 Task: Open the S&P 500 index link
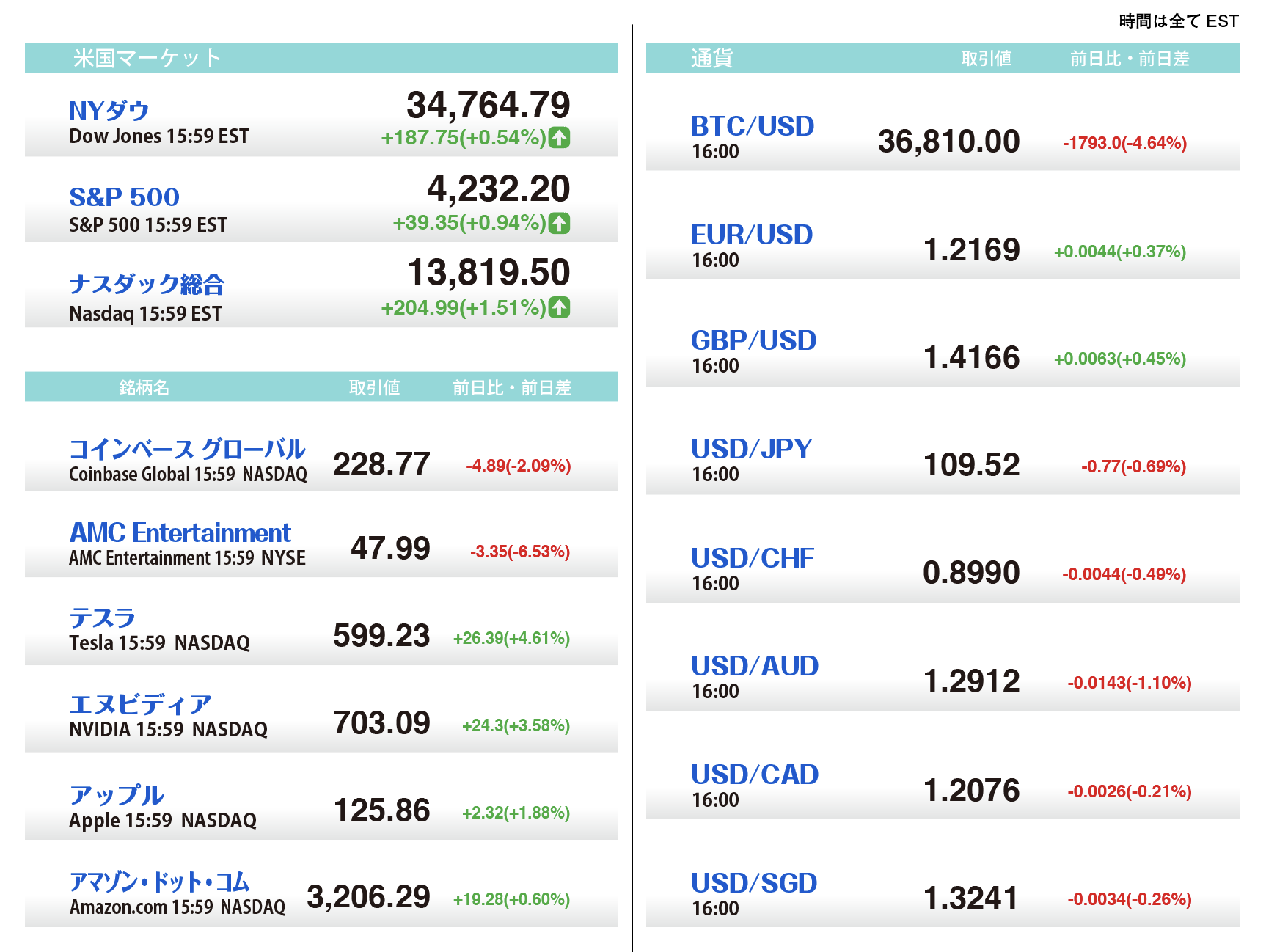click(x=124, y=197)
